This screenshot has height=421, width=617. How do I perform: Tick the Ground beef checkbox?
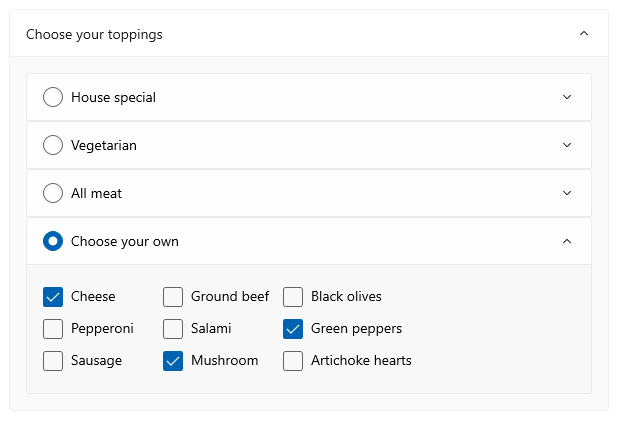coord(173,297)
